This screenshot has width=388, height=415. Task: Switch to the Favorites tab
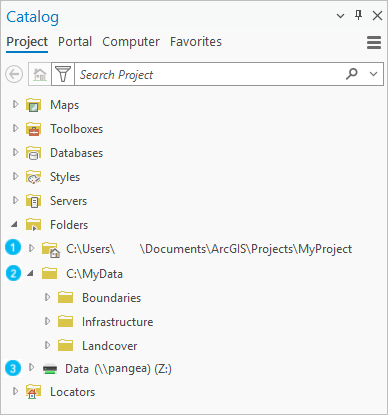pyautogui.click(x=196, y=42)
